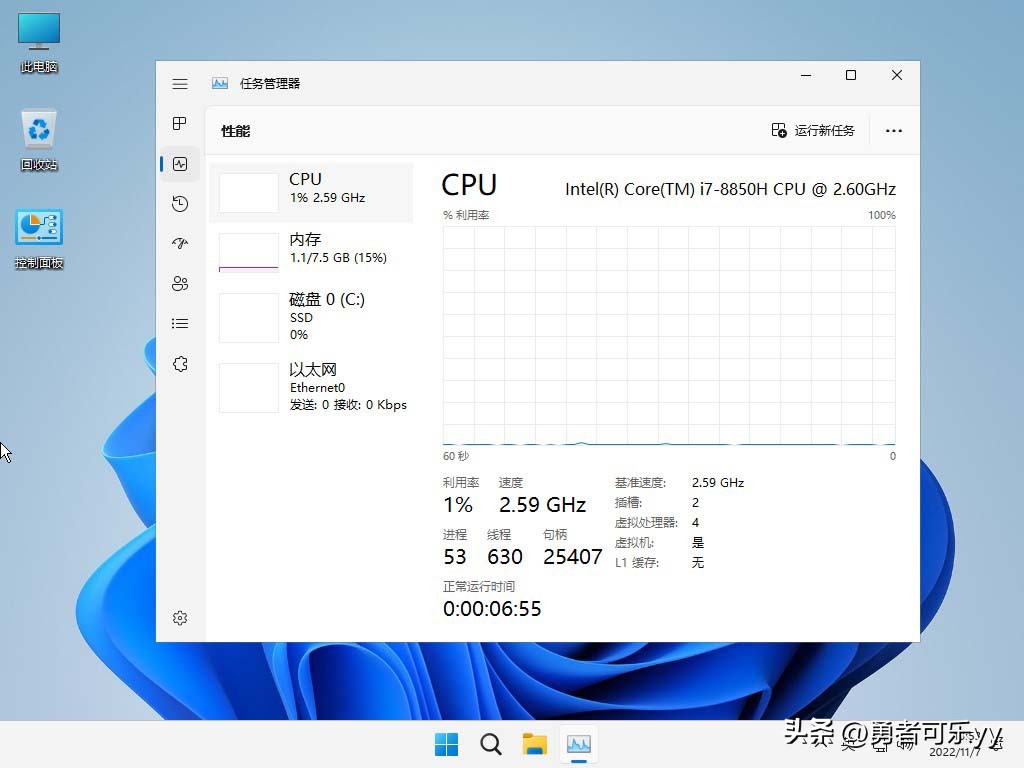This screenshot has height=768, width=1024.
Task: Open the Windows Start menu
Action: pyautogui.click(x=446, y=744)
